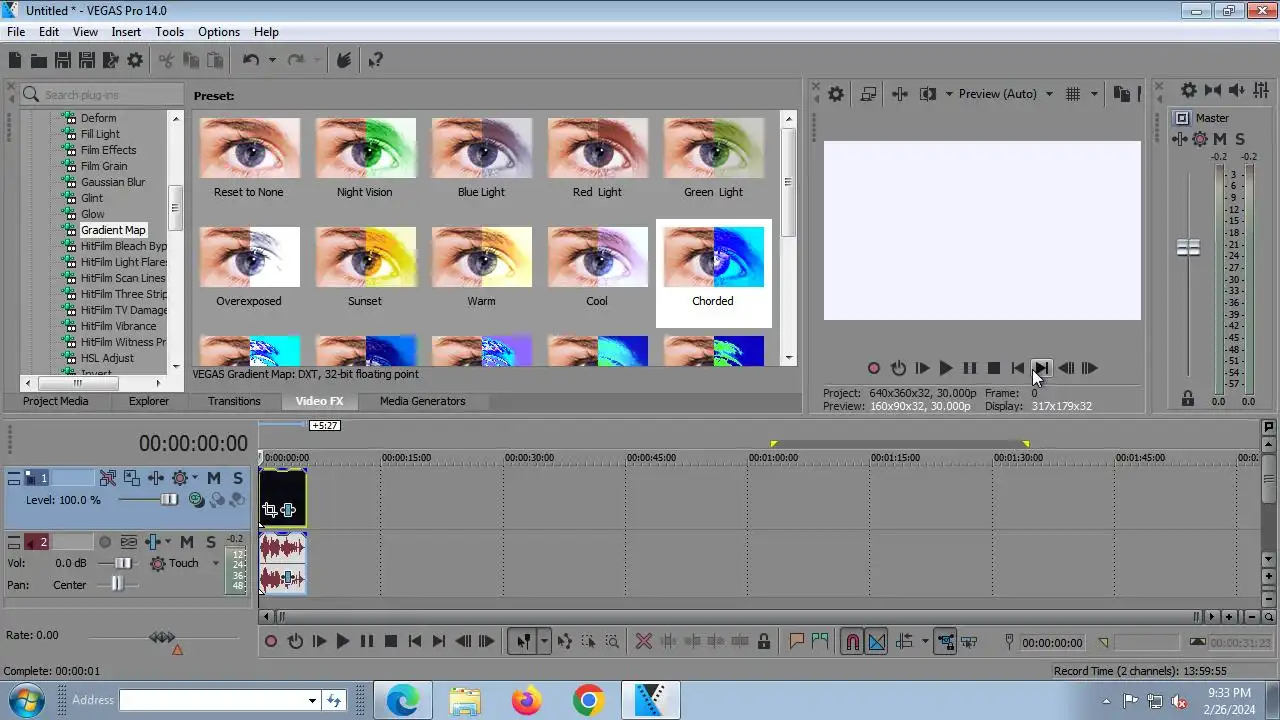Solo audio track 2 with S

[x=211, y=542]
